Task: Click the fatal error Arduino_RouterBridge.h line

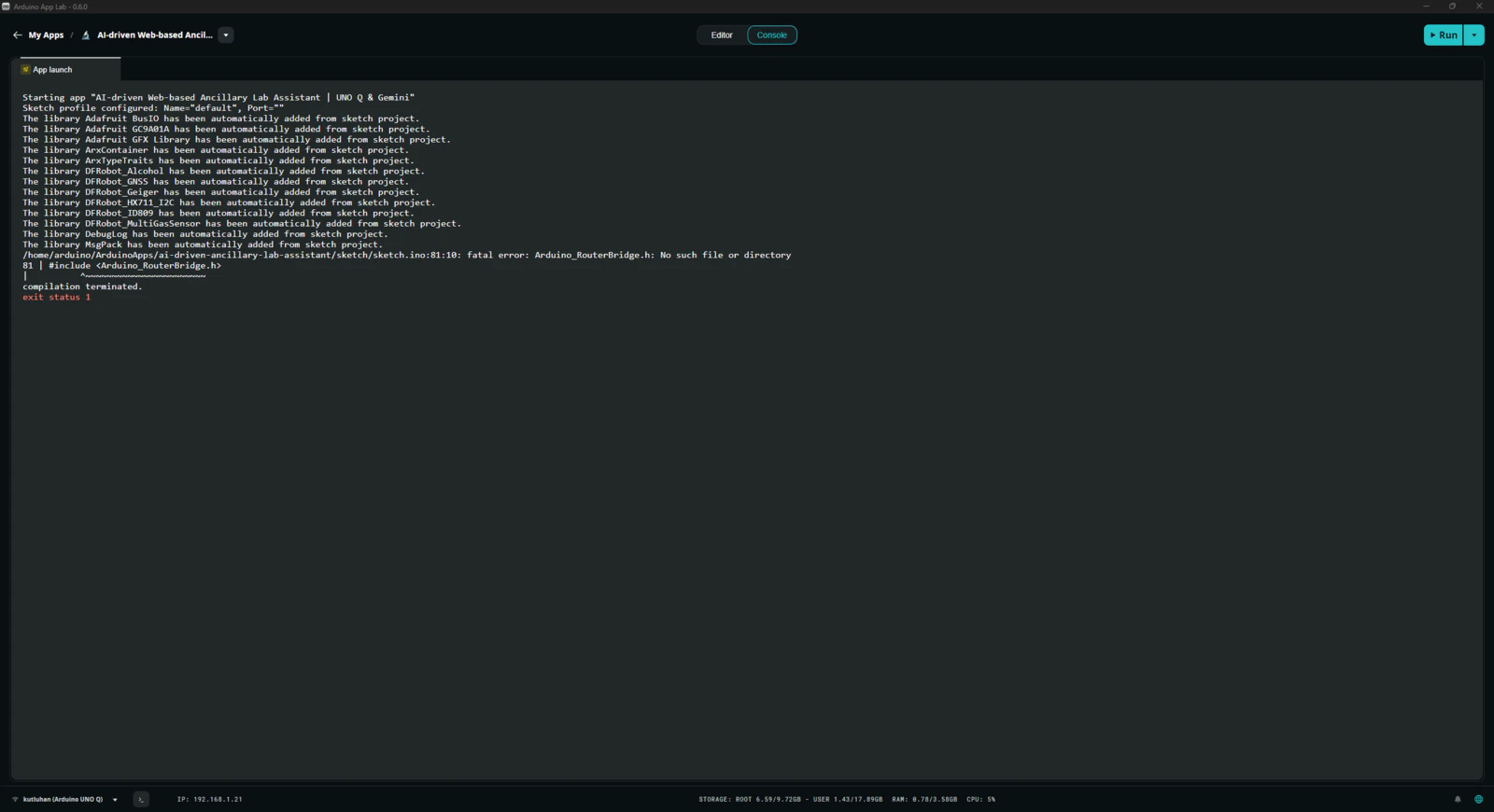Action: [407, 255]
